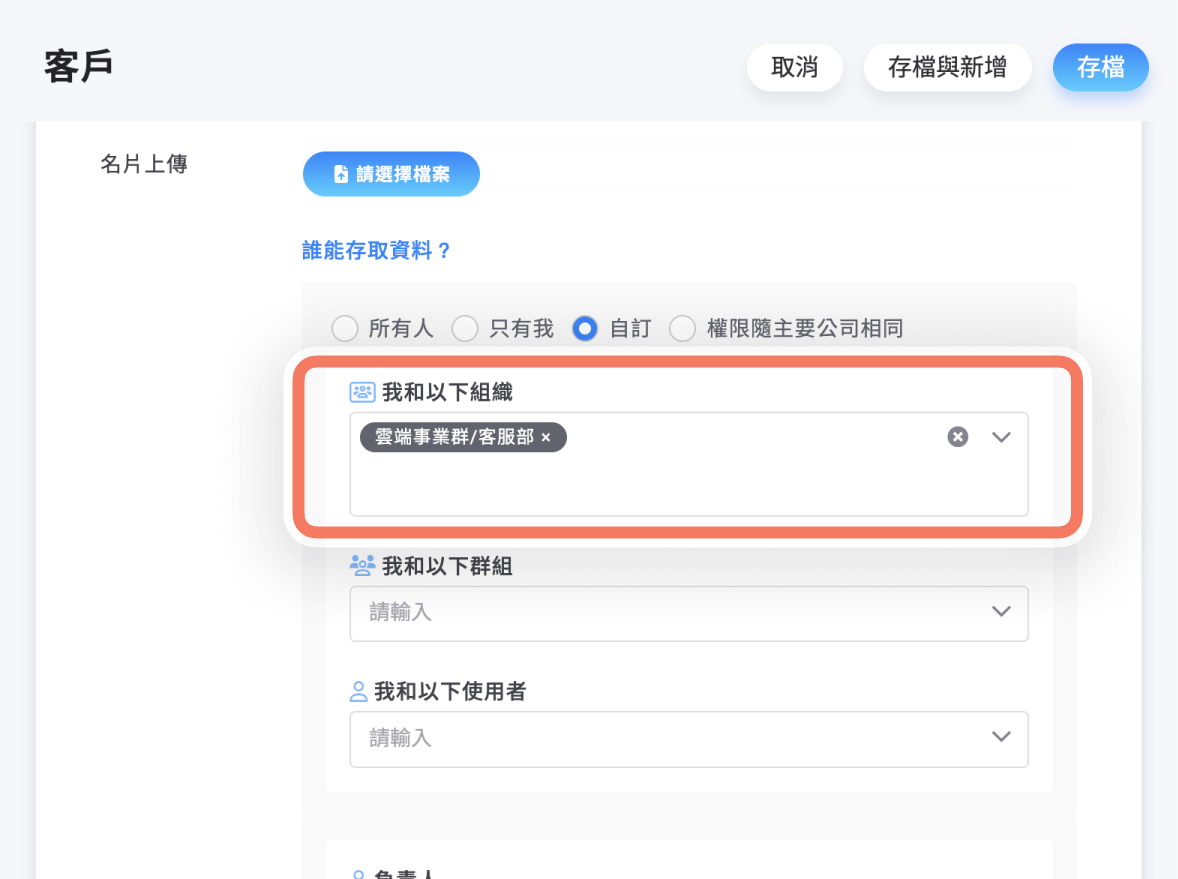Click the upload icon in 請選擇檔案 button

pos(341,175)
